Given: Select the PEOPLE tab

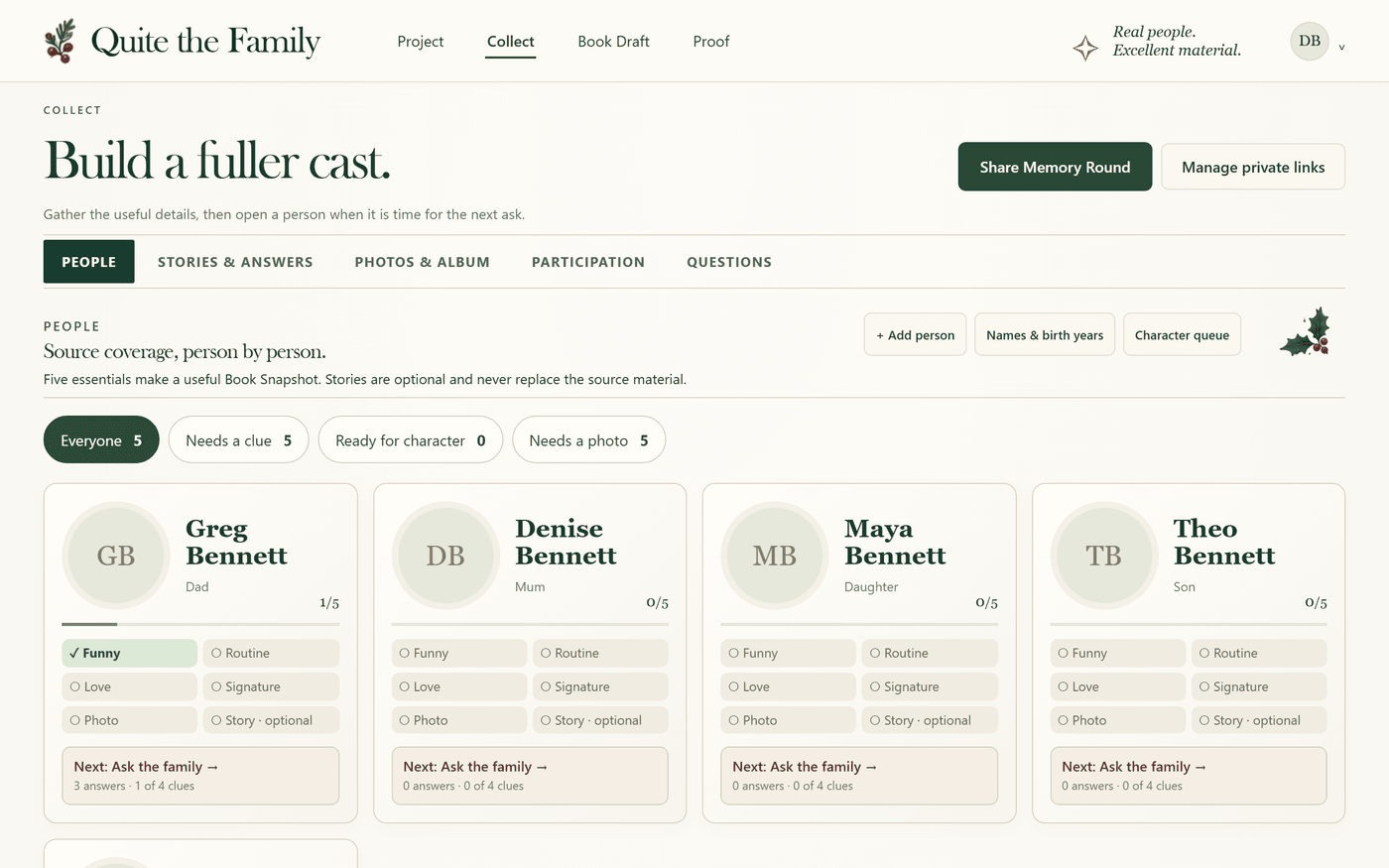Looking at the screenshot, I should coord(89,262).
